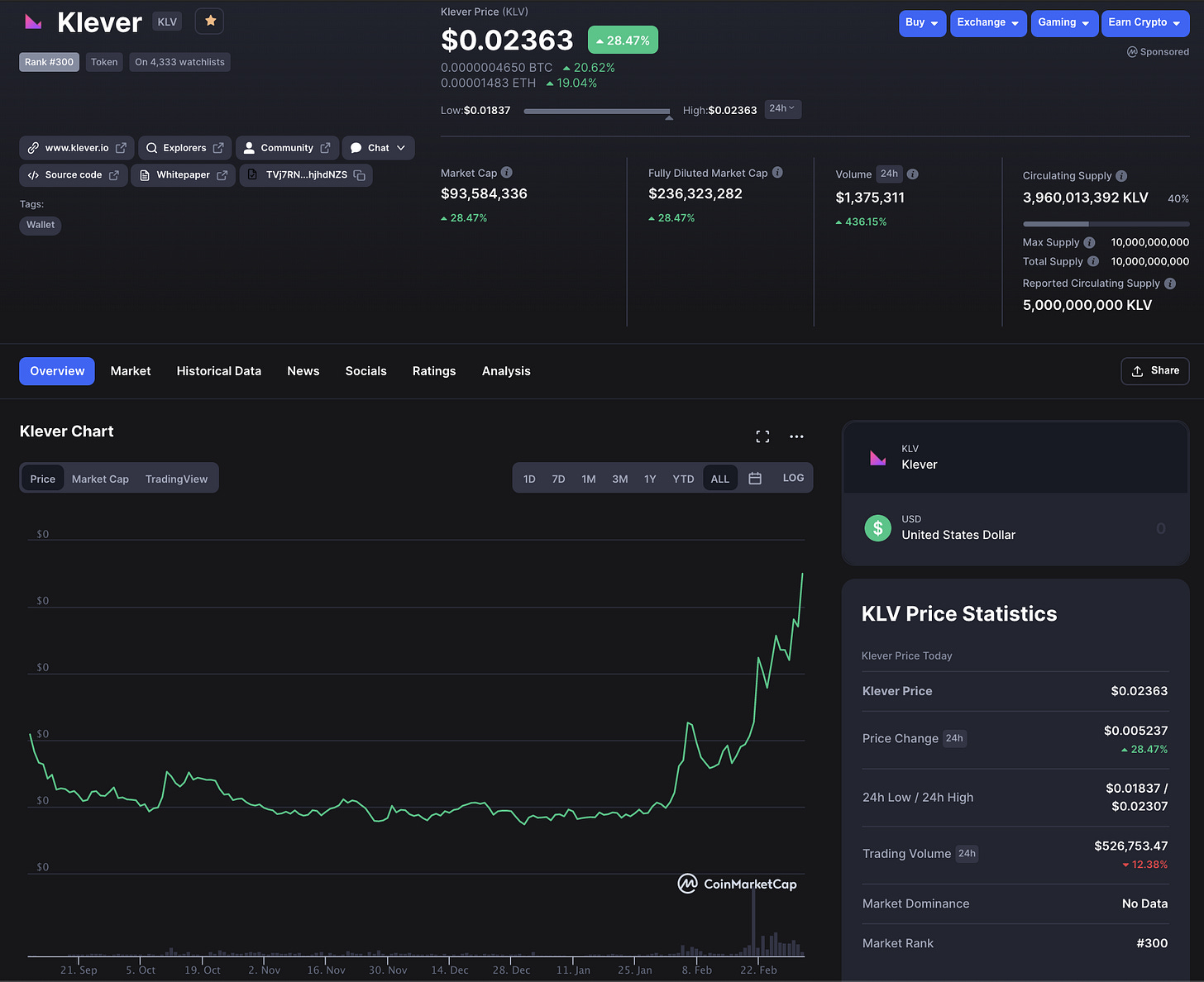Open the Gaming dropdown
Viewport: 1204px width, 982px height.
tap(1064, 23)
